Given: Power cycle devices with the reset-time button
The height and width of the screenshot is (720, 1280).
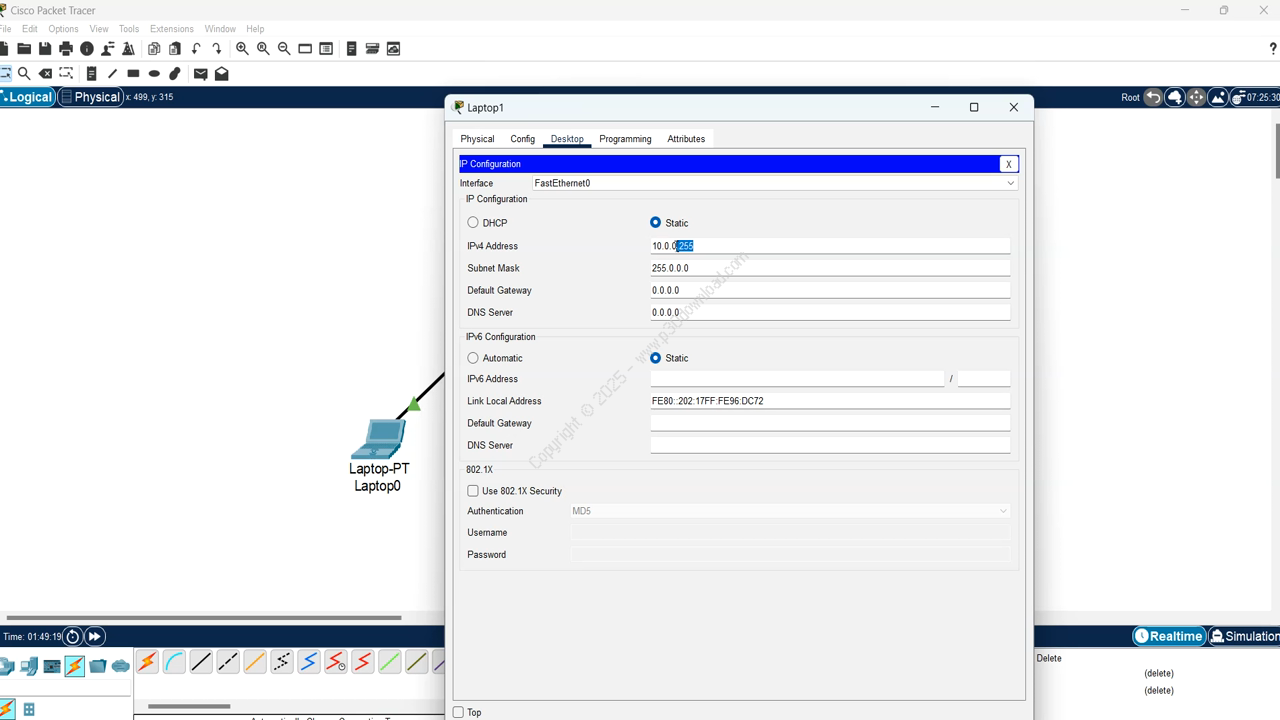Looking at the screenshot, I should pos(72,636).
